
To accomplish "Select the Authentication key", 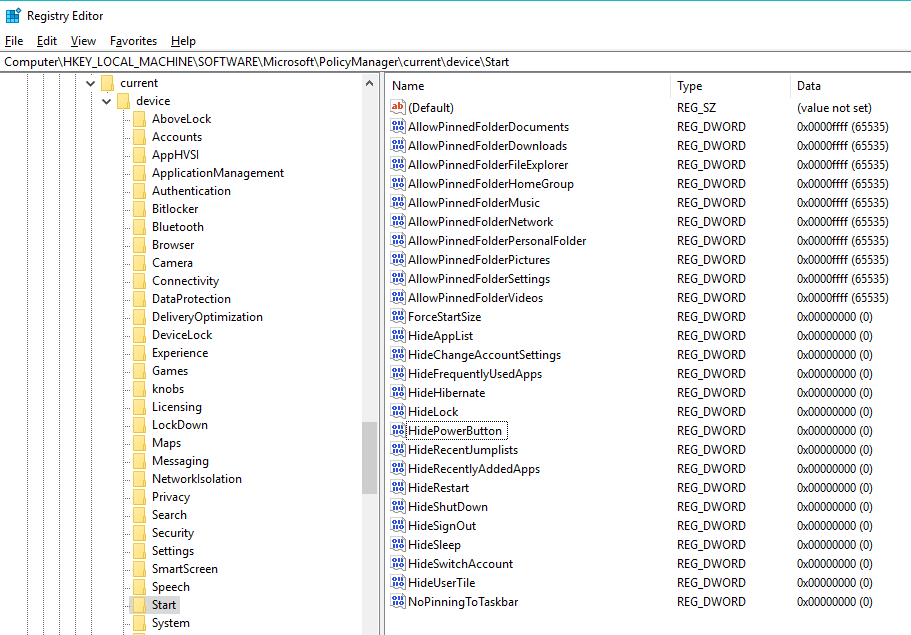I will [191, 191].
